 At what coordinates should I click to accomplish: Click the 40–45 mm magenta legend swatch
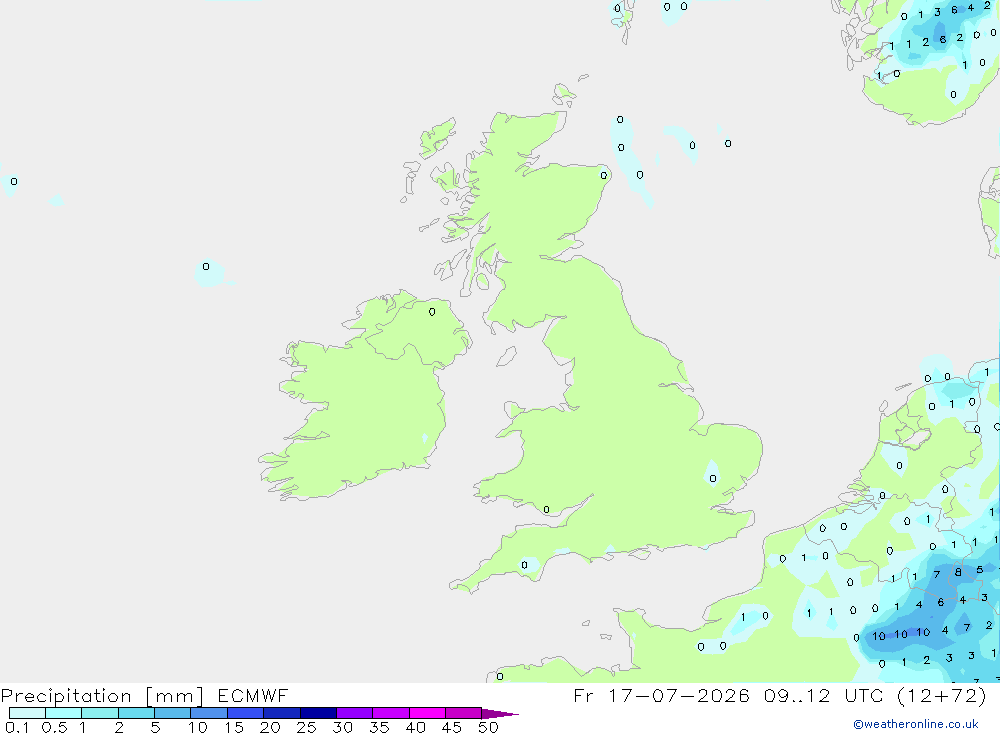[427, 713]
